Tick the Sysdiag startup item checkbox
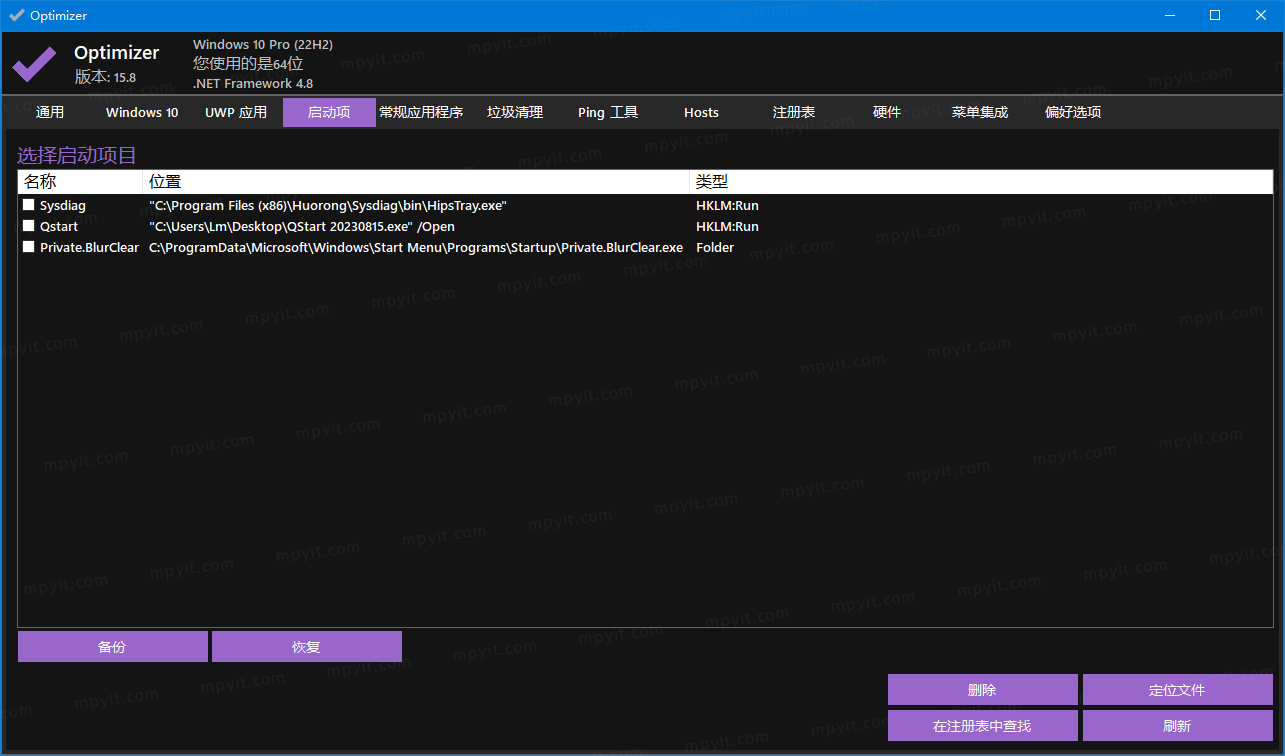 (x=29, y=205)
